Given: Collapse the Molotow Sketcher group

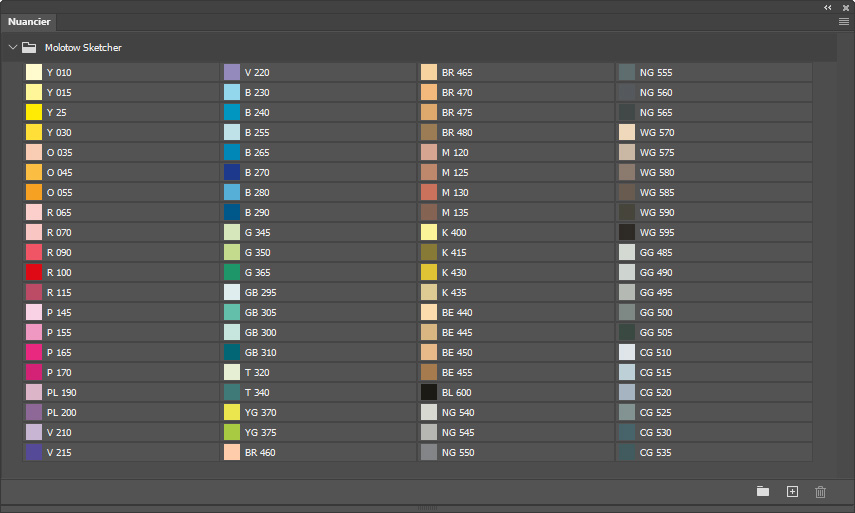Looking at the screenshot, I should click(13, 47).
